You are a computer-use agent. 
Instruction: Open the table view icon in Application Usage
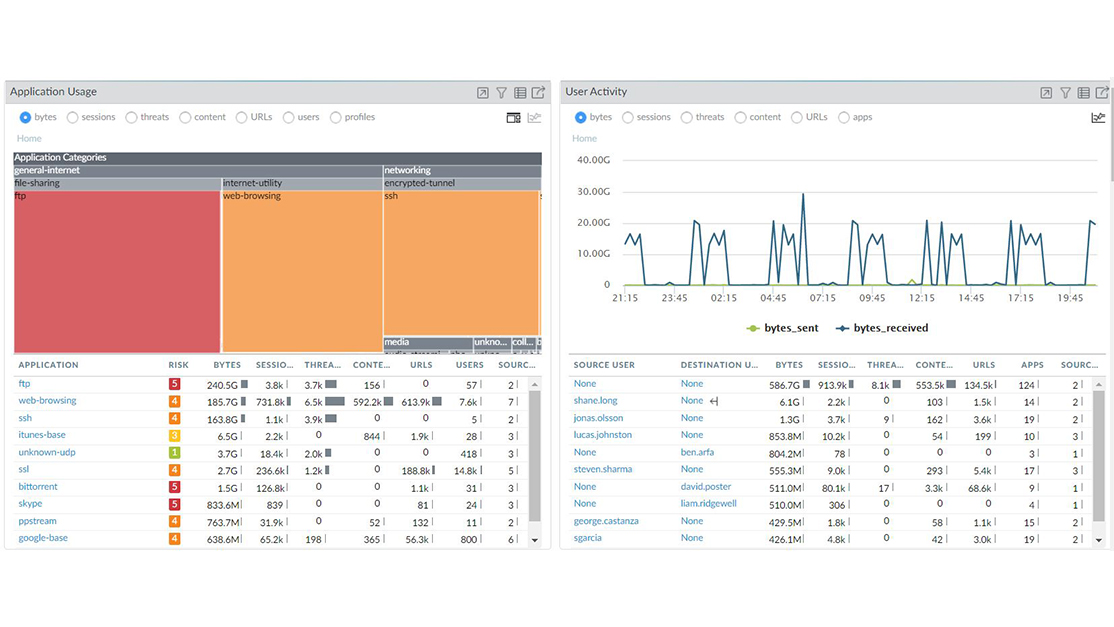pos(520,92)
